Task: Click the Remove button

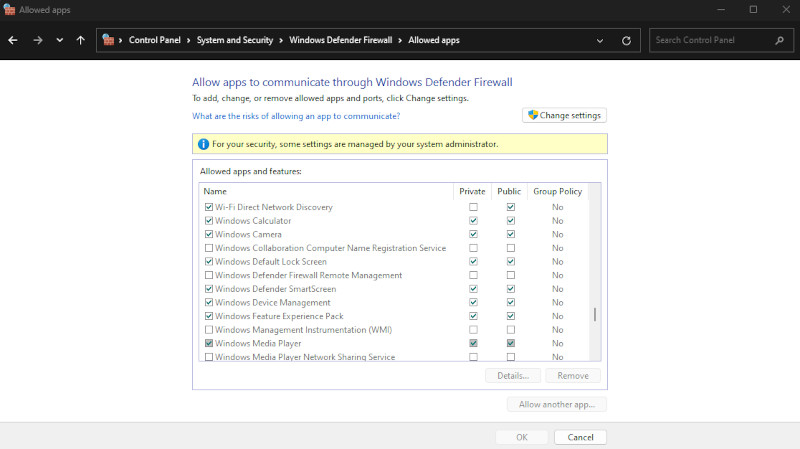Action: (x=573, y=376)
